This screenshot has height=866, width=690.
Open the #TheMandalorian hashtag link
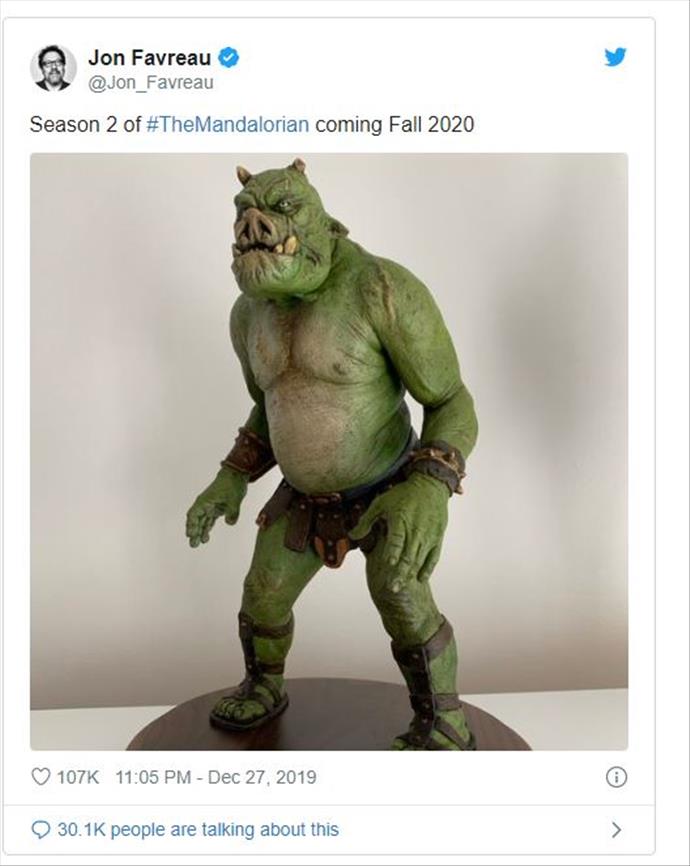(228, 124)
